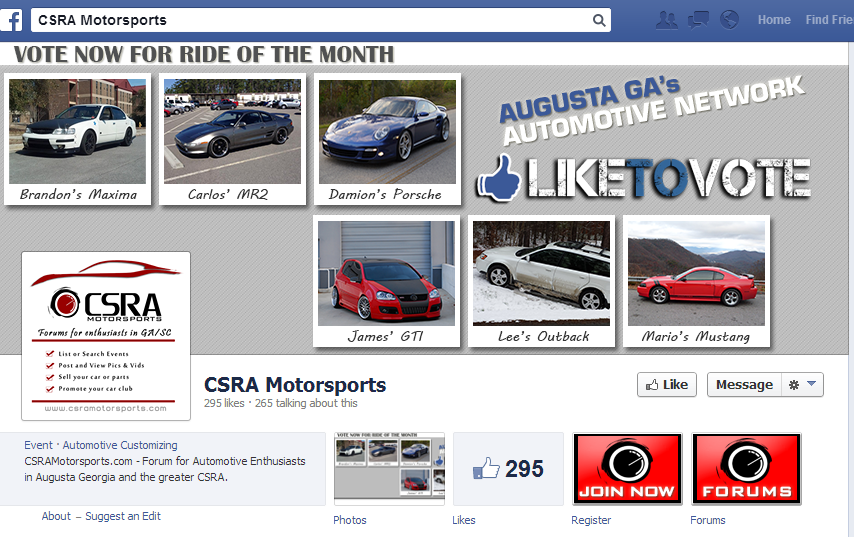Open the About link
The image size is (854, 537).
click(x=56, y=516)
